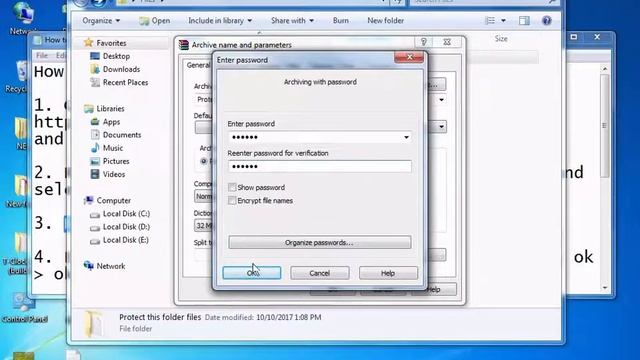Click the Favorites star icon
This screenshot has width=640, height=360.
coord(88,42)
